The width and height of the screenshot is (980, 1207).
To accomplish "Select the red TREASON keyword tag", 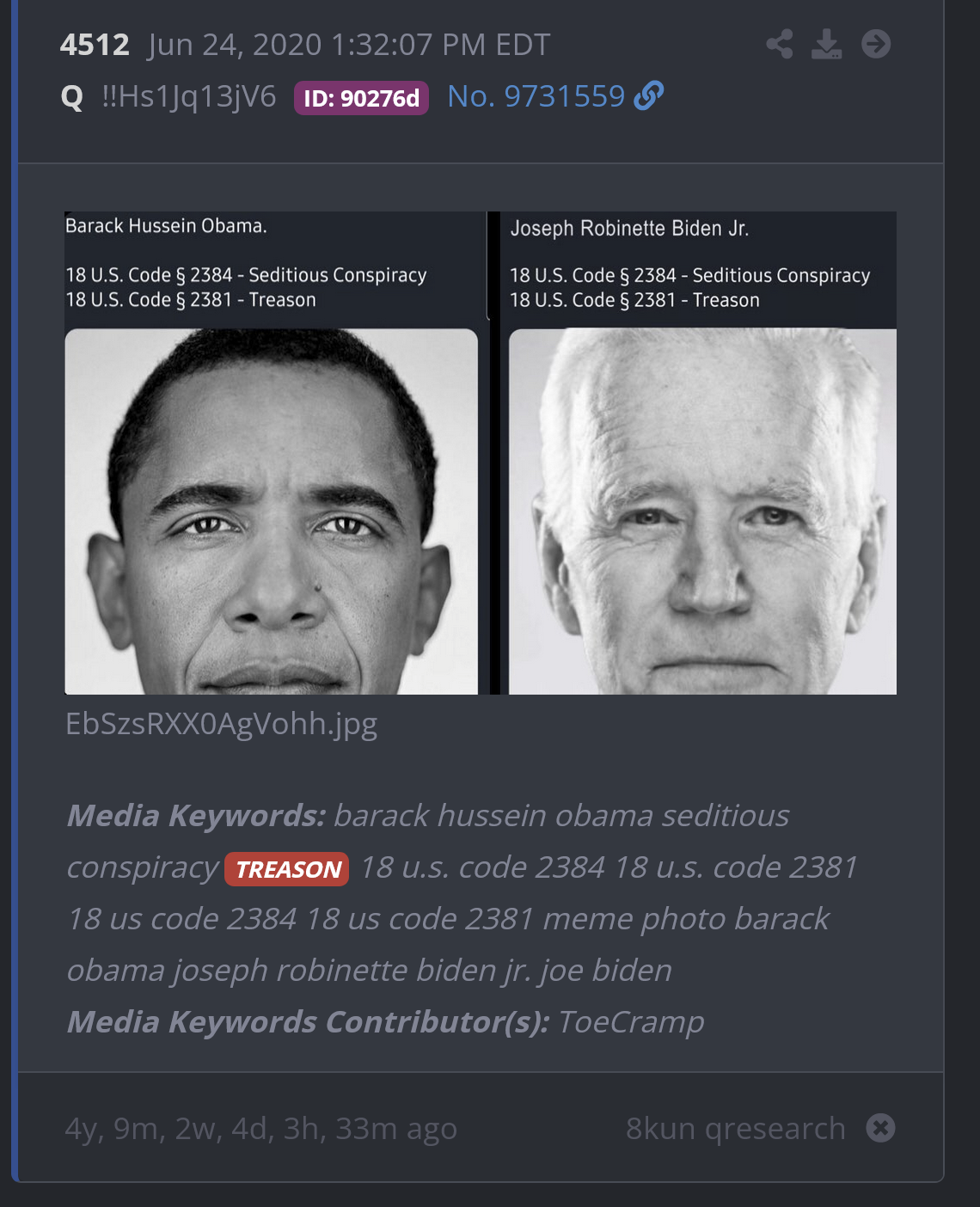I will tap(286, 869).
